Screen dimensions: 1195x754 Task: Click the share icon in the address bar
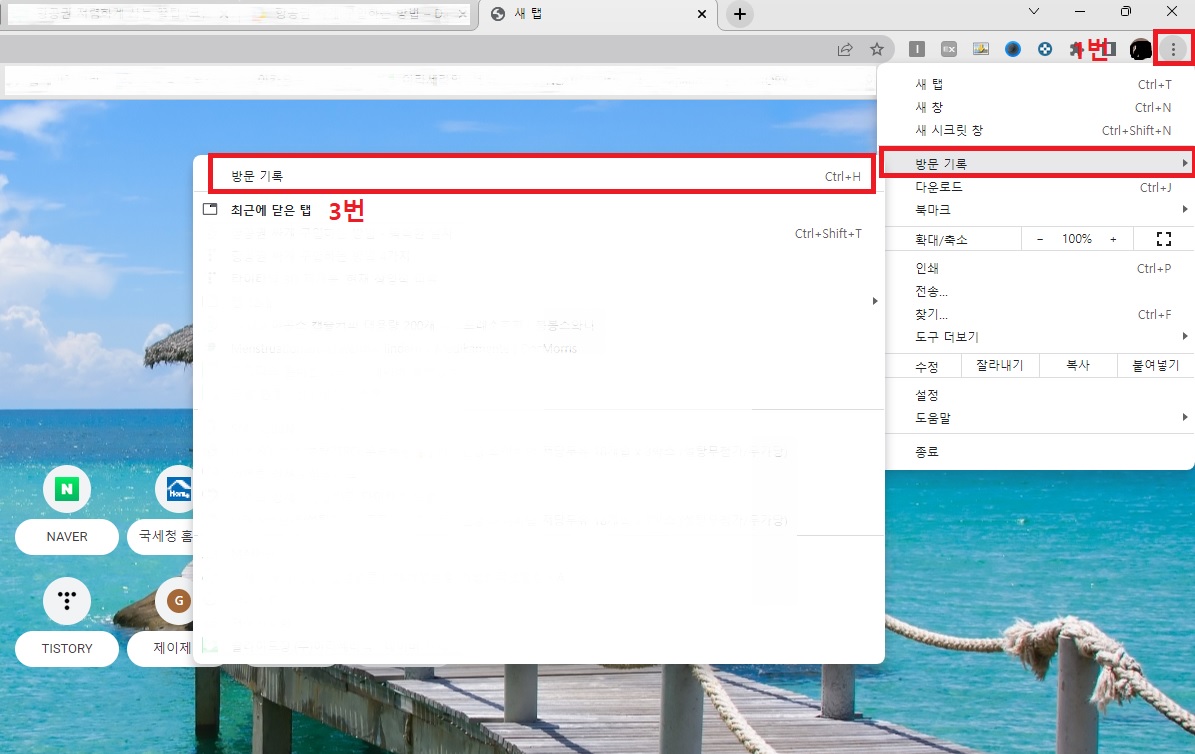tap(845, 48)
